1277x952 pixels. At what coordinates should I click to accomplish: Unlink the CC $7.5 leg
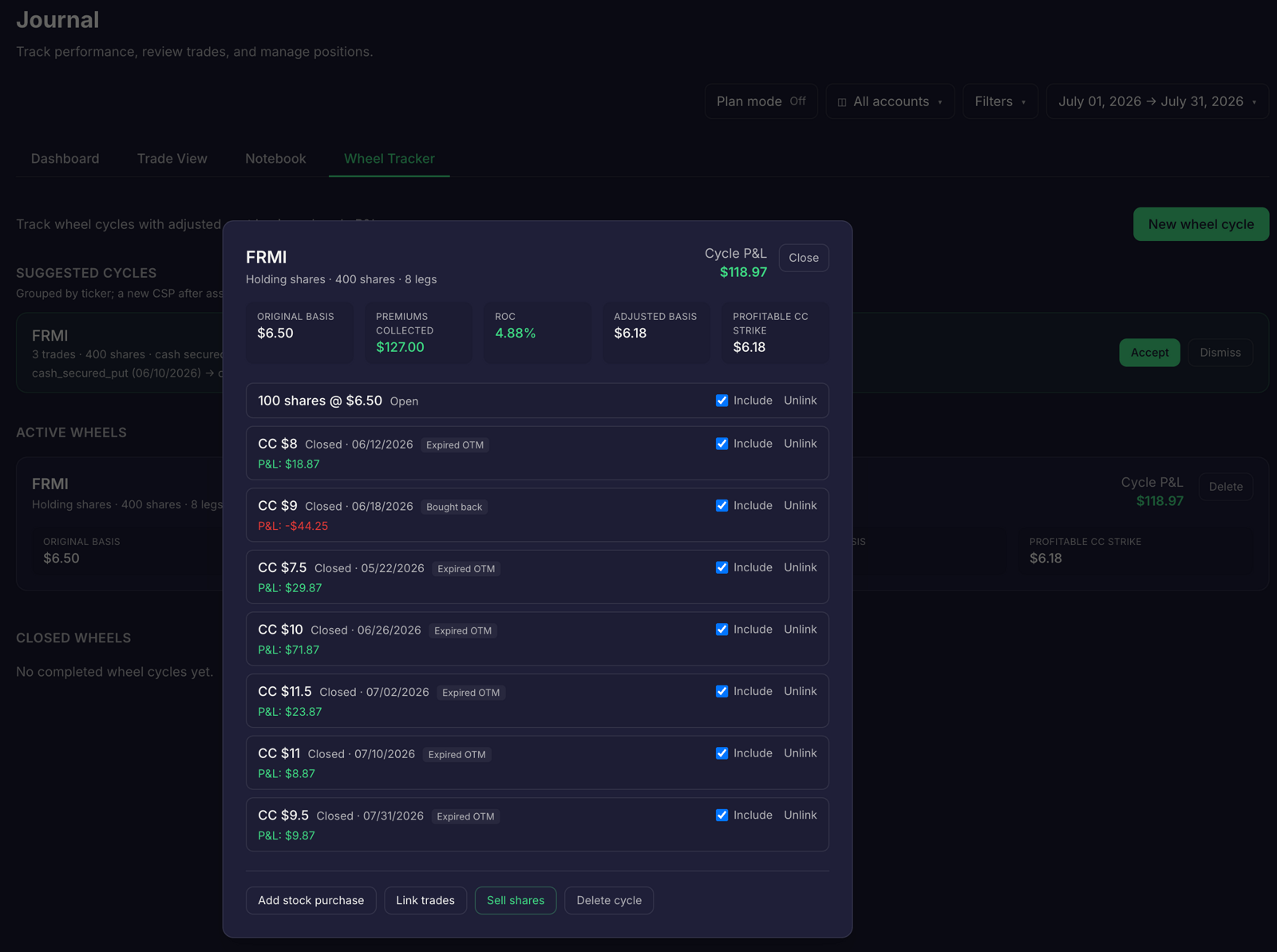(x=801, y=567)
